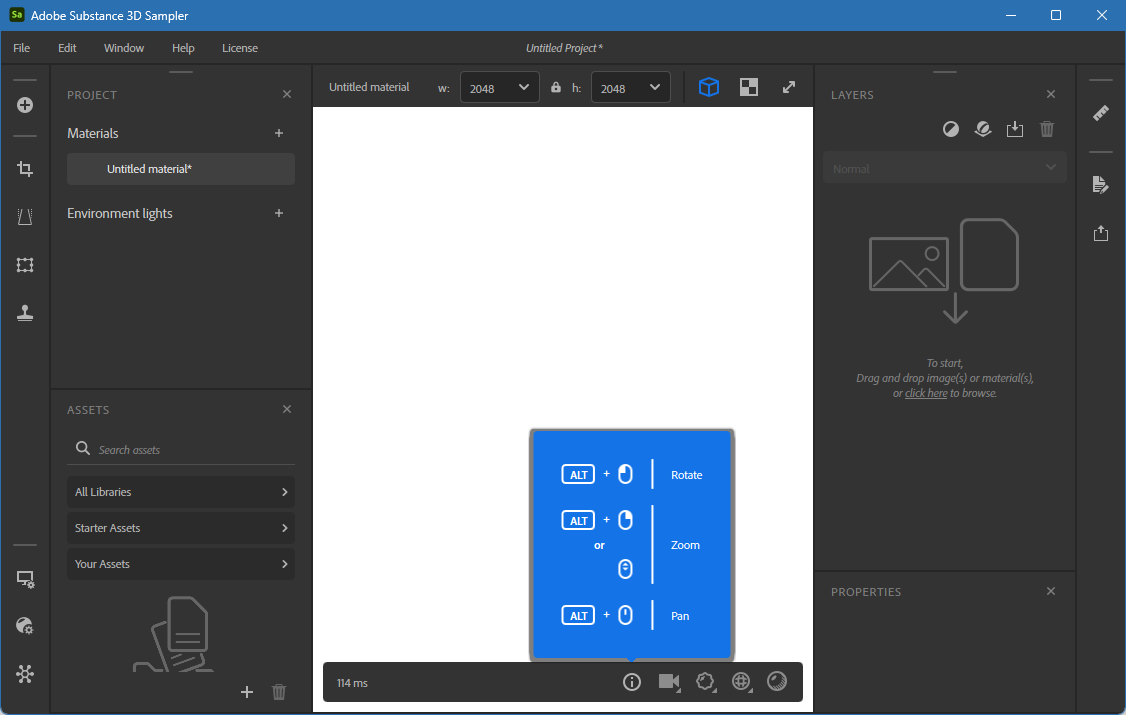This screenshot has height=715, width=1126.
Task: Click the share/export icon in right sidebar
Action: click(x=1101, y=233)
